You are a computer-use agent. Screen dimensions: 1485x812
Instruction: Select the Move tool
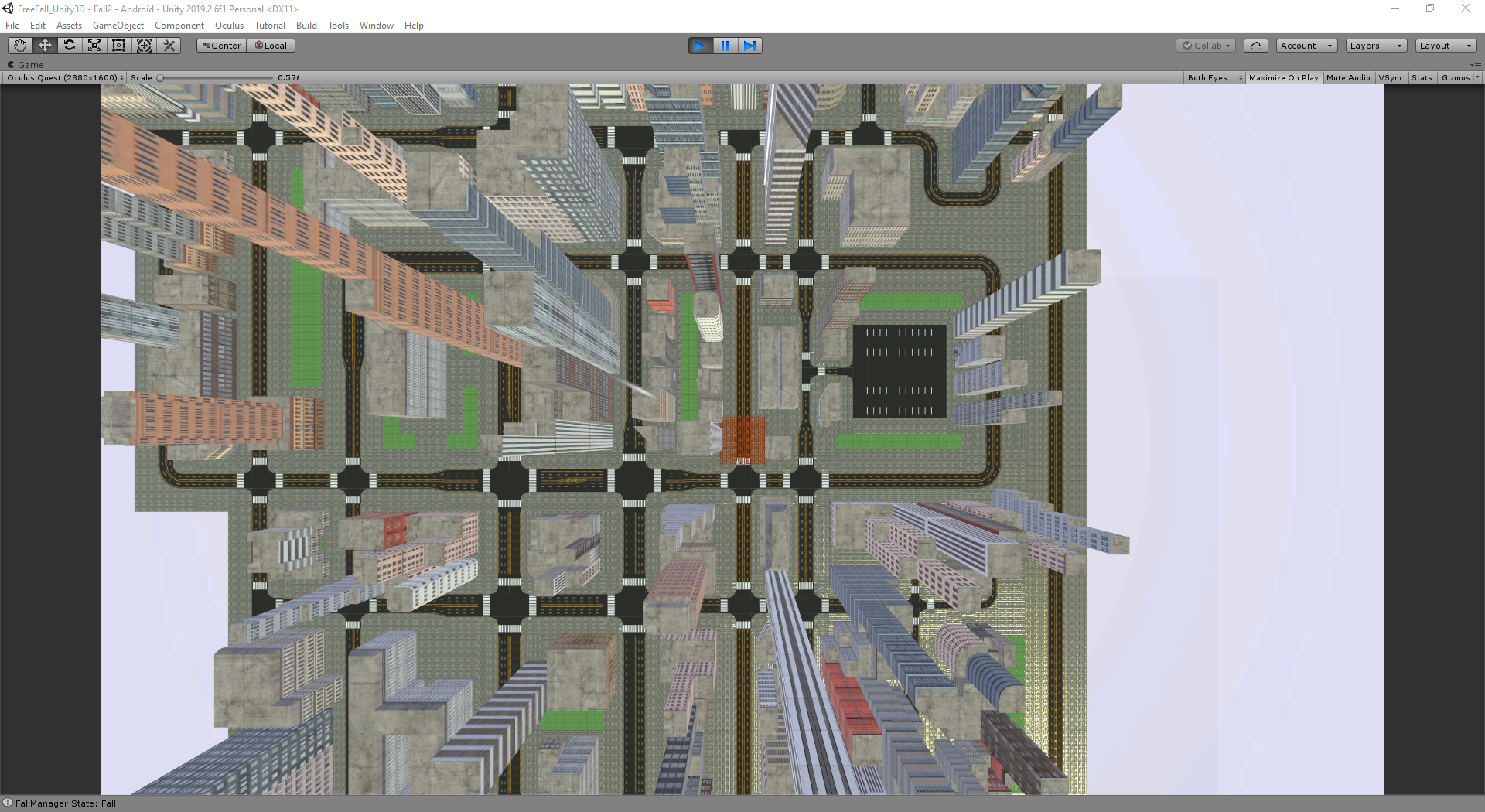(x=45, y=46)
